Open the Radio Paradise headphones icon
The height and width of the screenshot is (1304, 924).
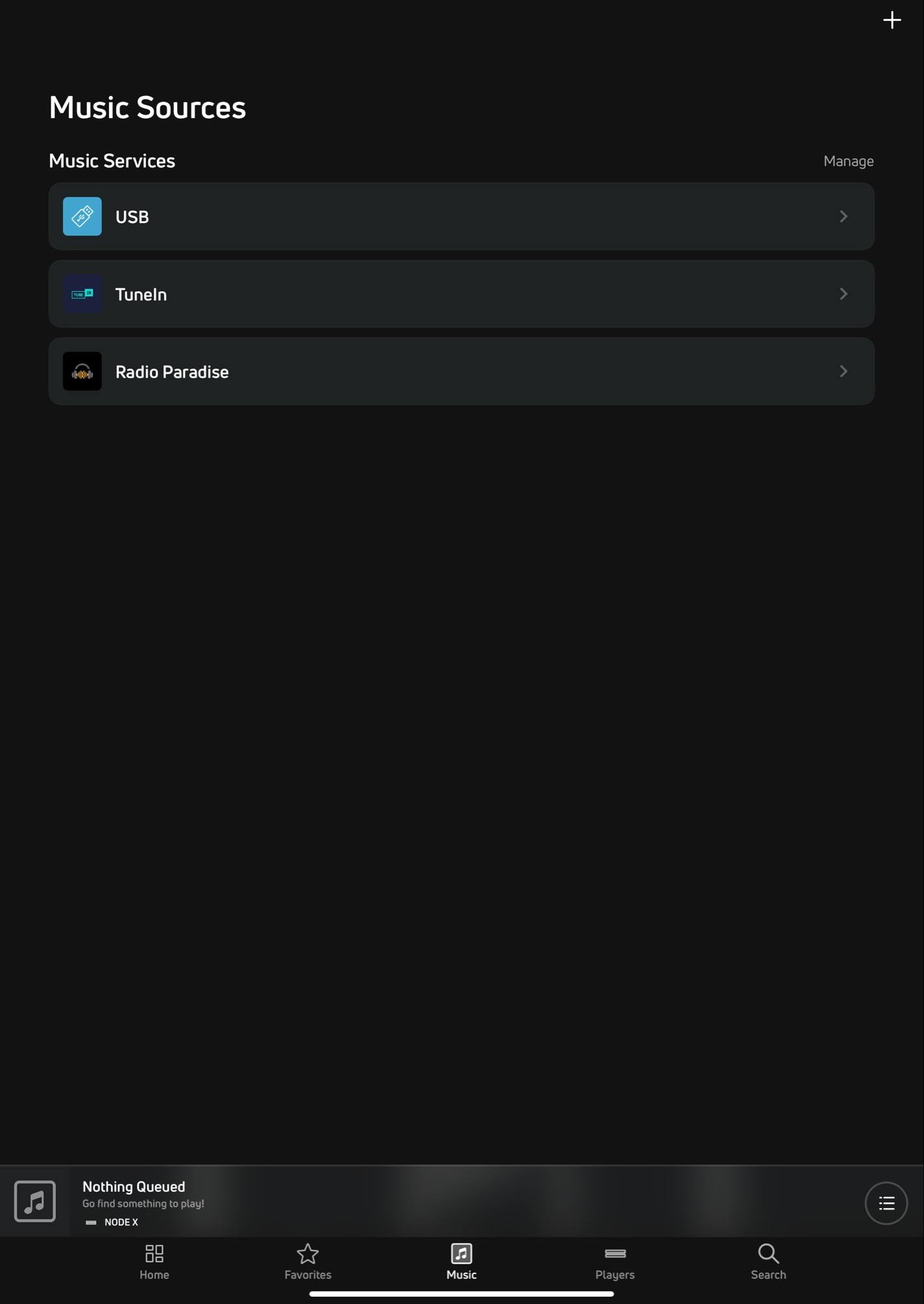point(82,371)
